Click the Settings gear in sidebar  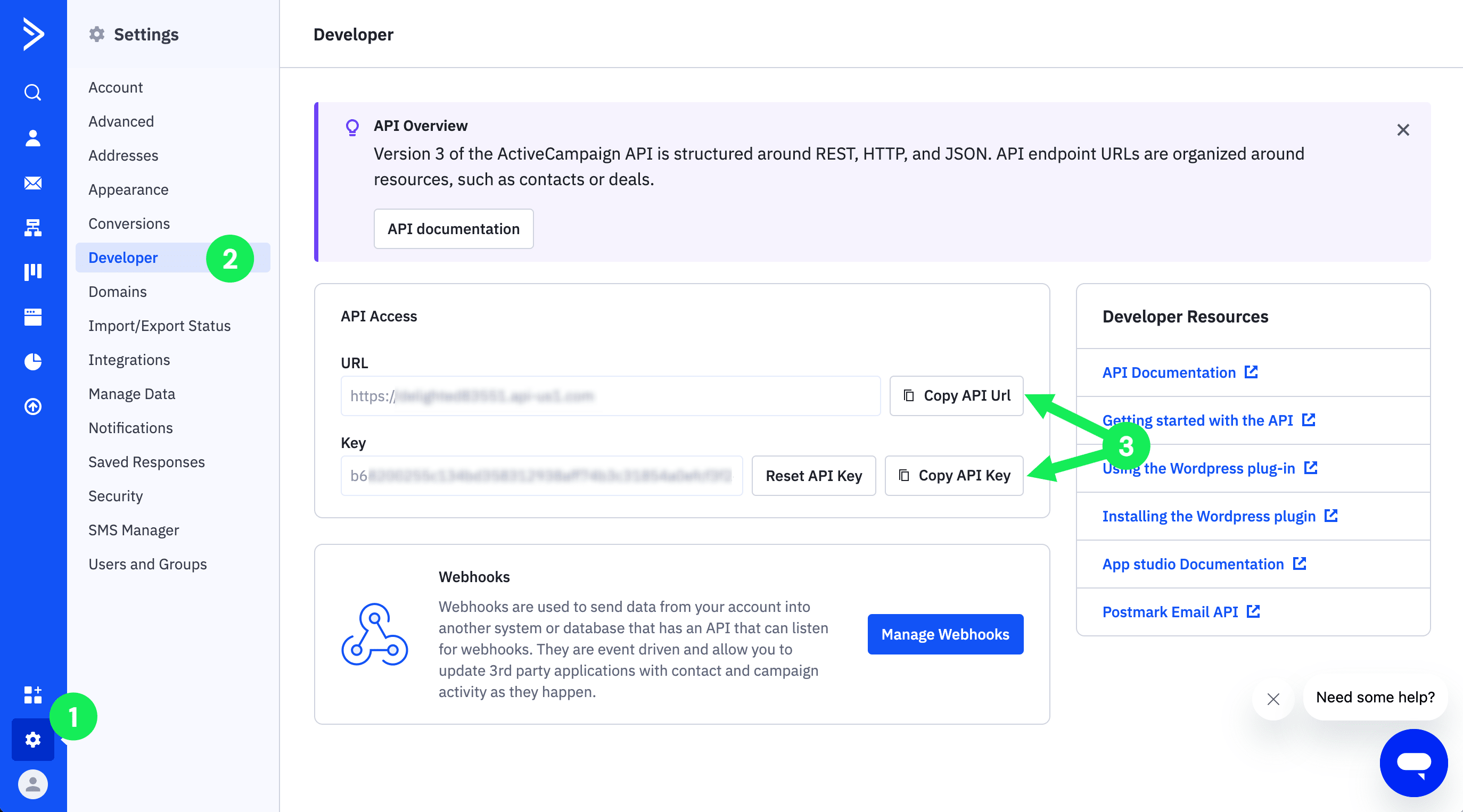[x=33, y=739]
